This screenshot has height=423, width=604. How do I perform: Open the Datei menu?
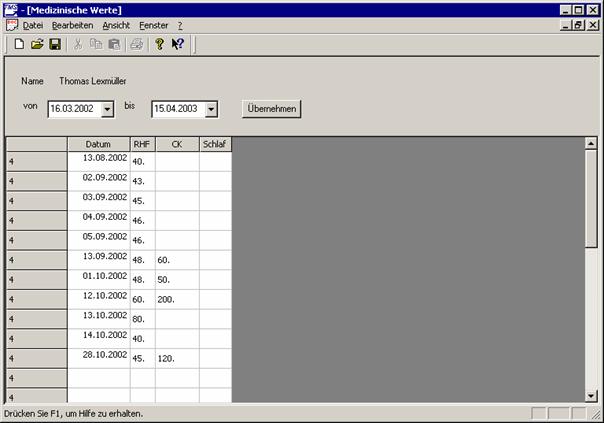coord(33,25)
